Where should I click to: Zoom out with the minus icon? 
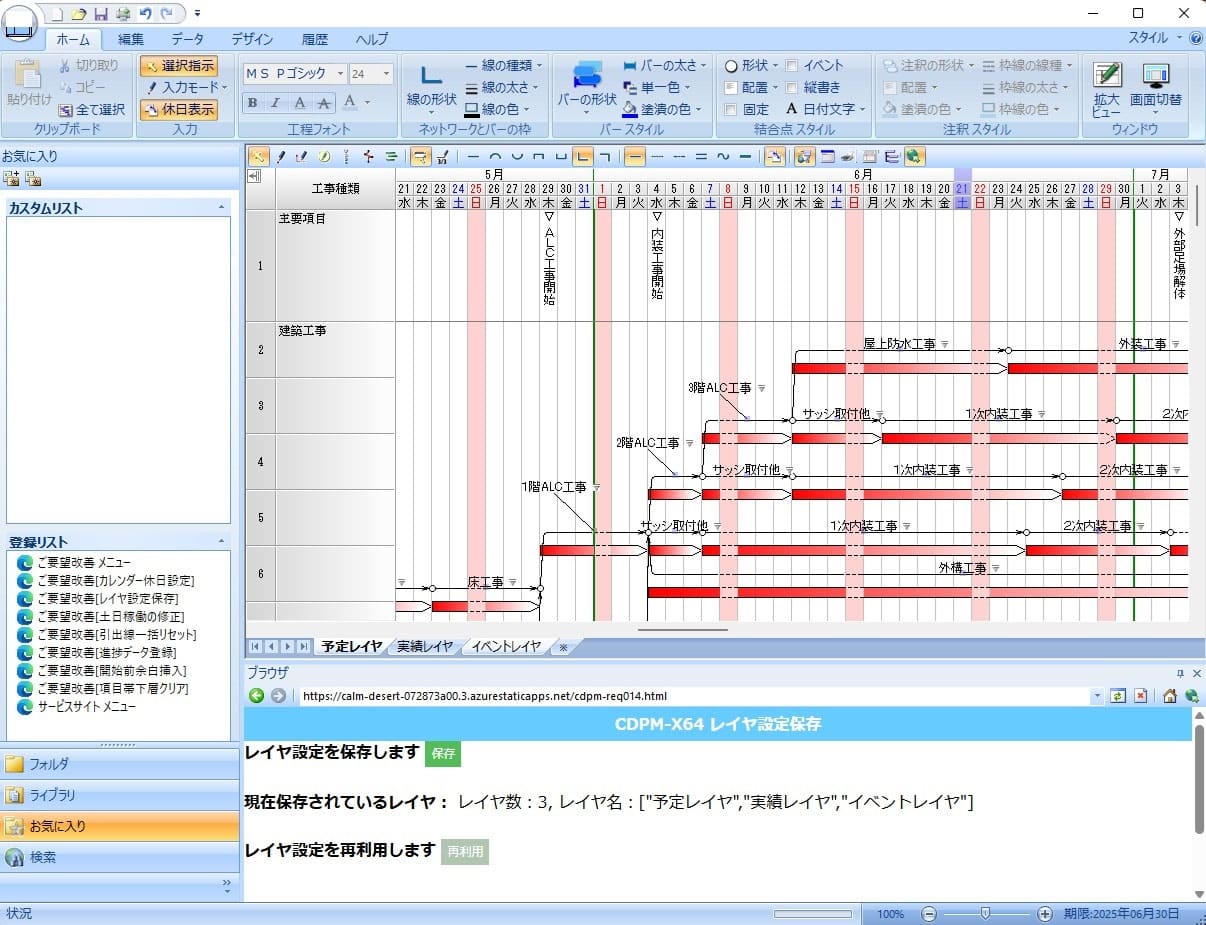(x=929, y=914)
